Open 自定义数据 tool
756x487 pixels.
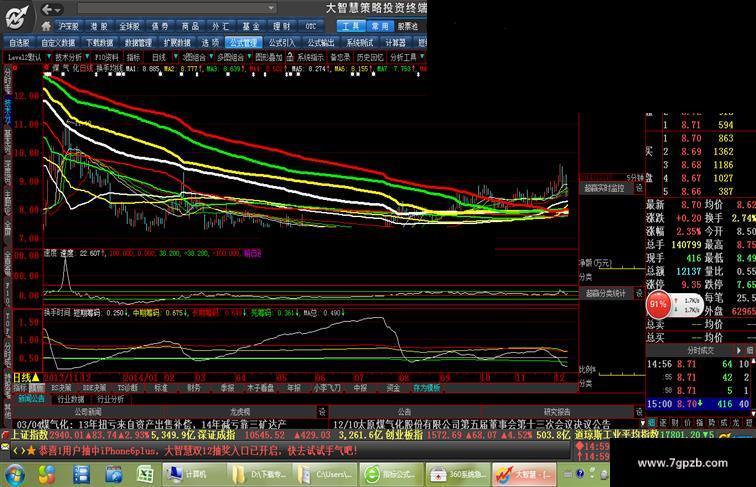click(58, 43)
